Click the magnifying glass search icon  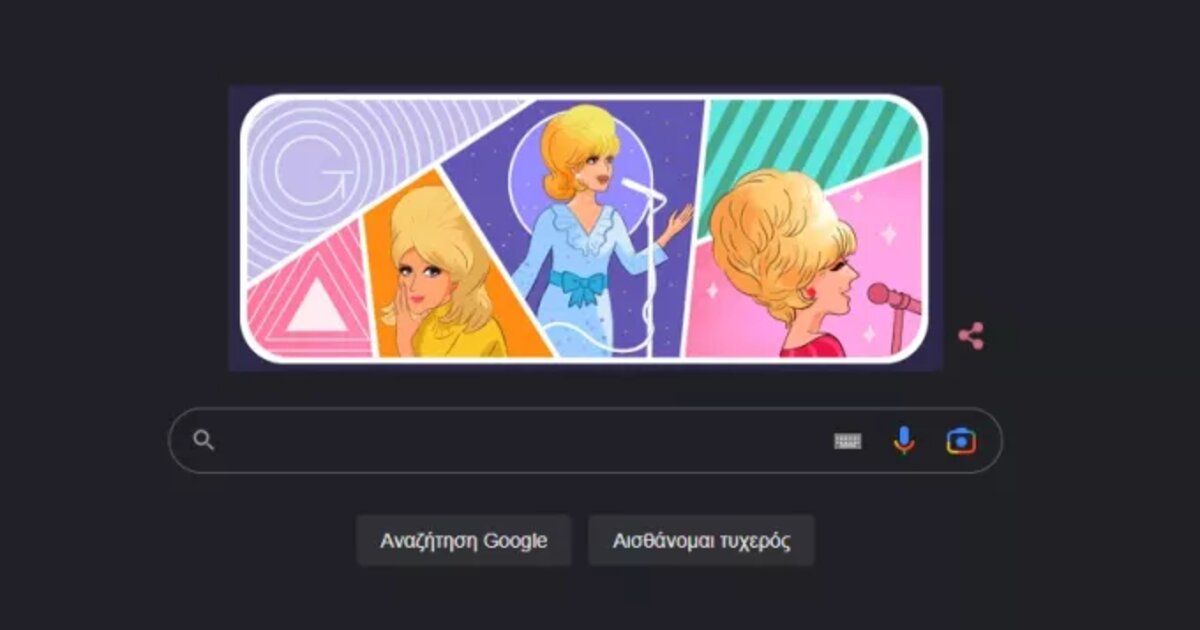point(204,440)
